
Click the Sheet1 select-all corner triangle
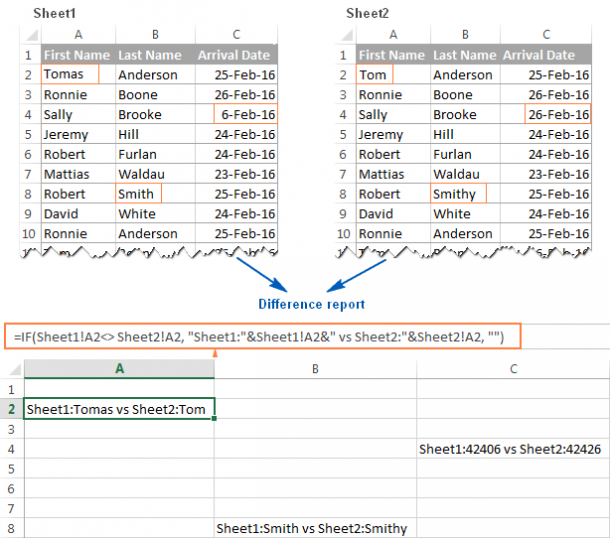pos(30,34)
